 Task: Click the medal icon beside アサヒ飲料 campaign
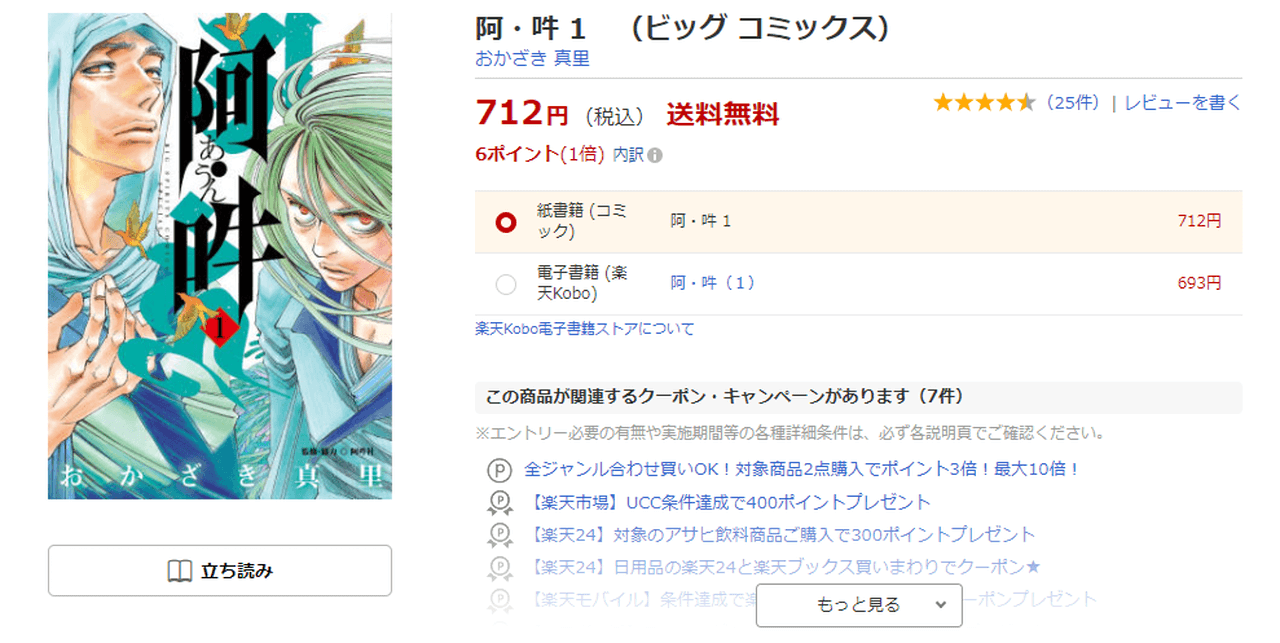[498, 535]
